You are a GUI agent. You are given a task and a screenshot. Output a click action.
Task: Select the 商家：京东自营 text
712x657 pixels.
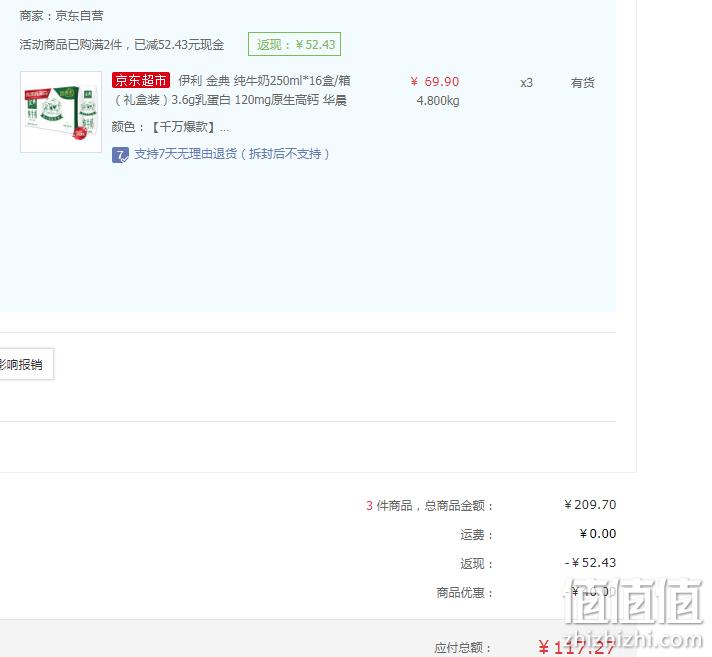pos(61,16)
